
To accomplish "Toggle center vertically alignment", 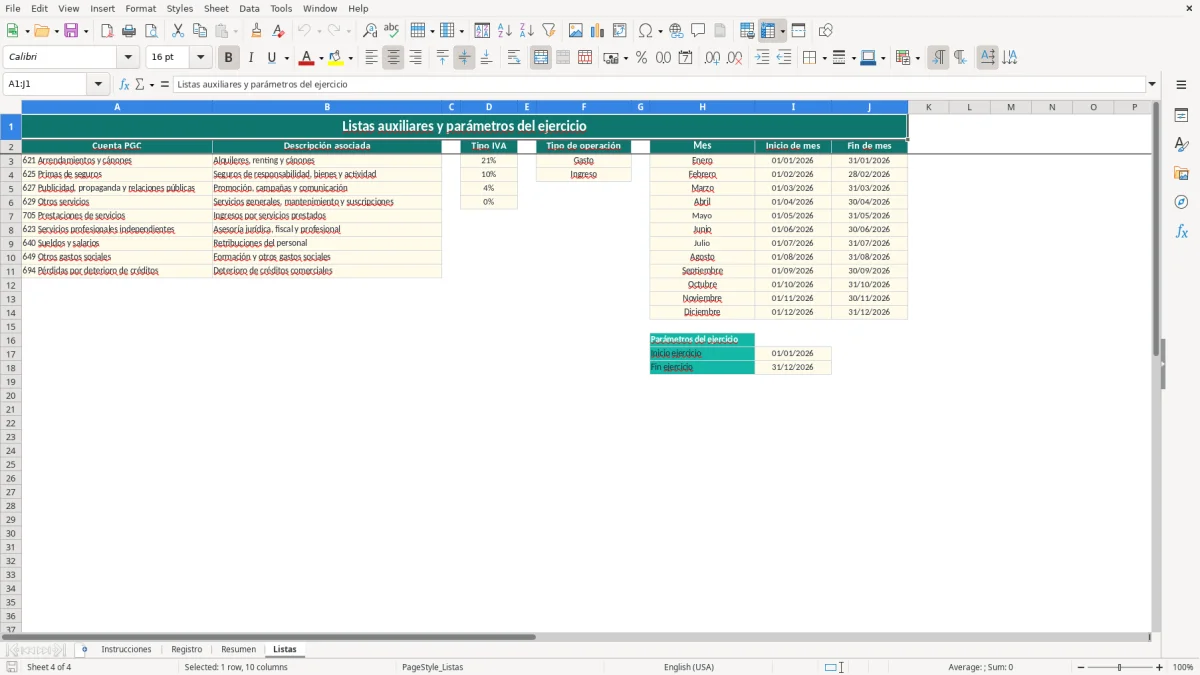I will point(464,58).
